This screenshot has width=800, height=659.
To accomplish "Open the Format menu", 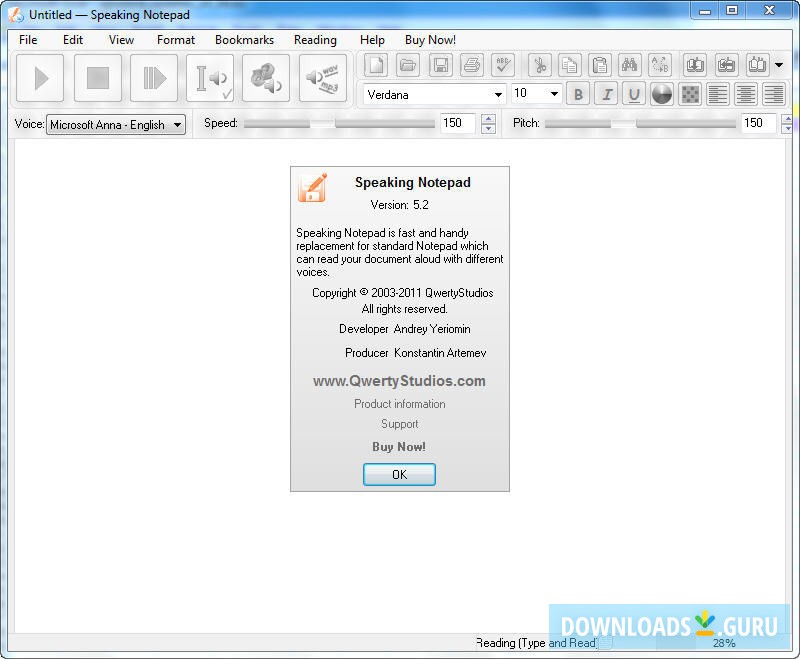I will 176,40.
